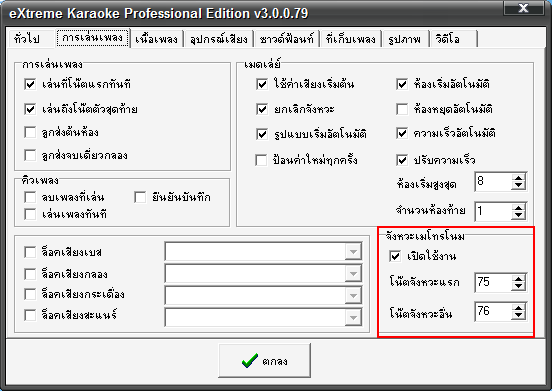552x391 pixels.
Task: Decrease จำนวนห้องท้าย with down arrow
Action: coord(518,215)
